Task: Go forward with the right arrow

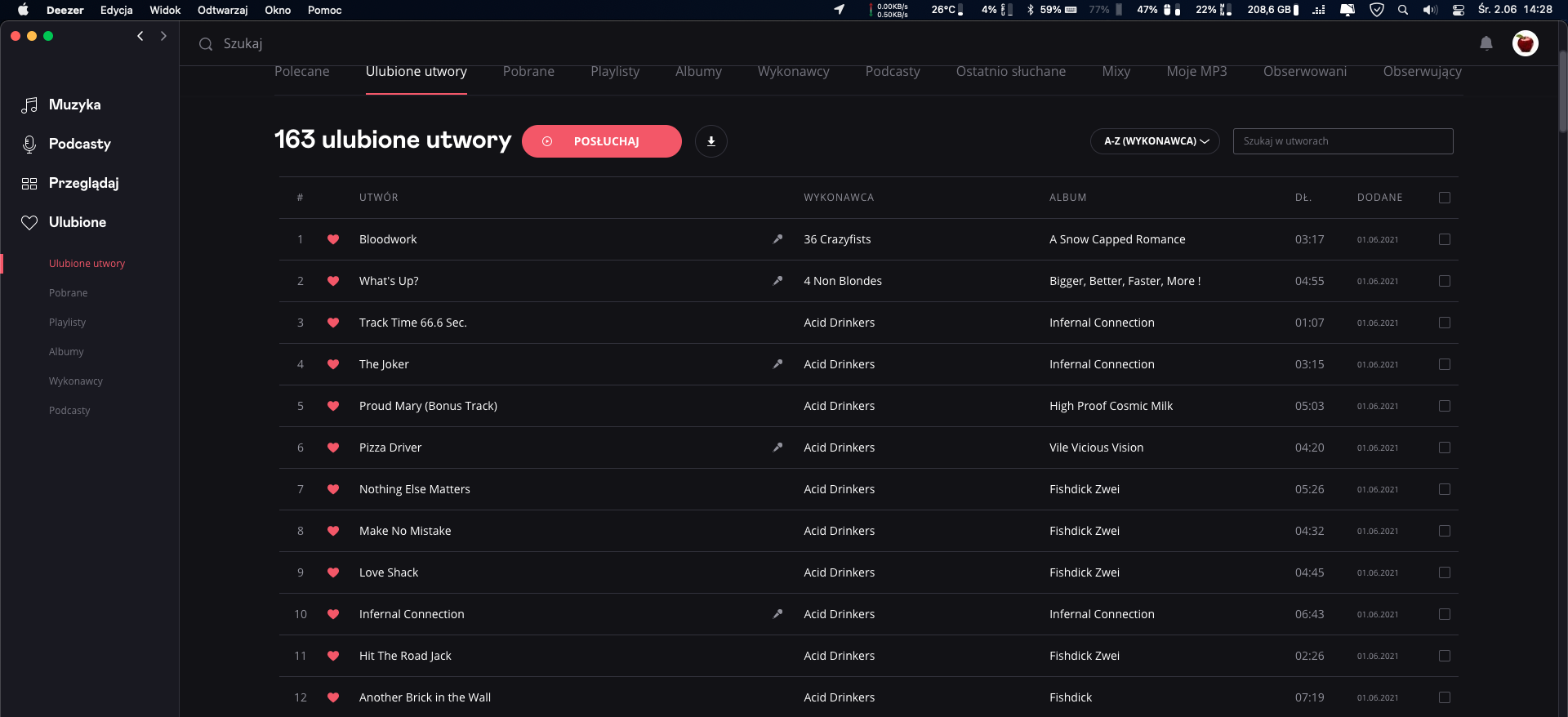Action: coord(163,36)
